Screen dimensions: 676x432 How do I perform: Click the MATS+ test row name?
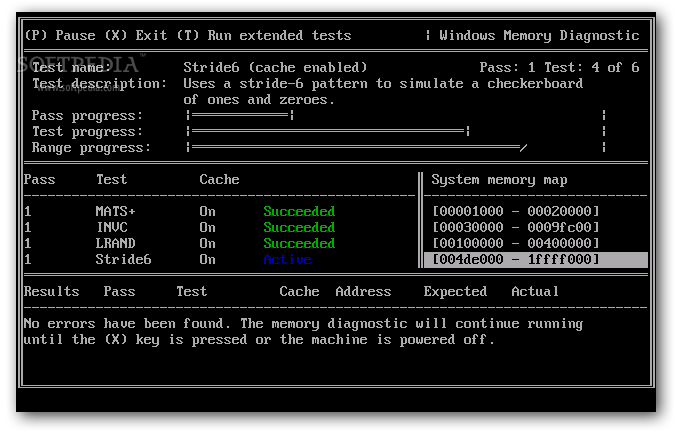pyautogui.click(x=115, y=211)
